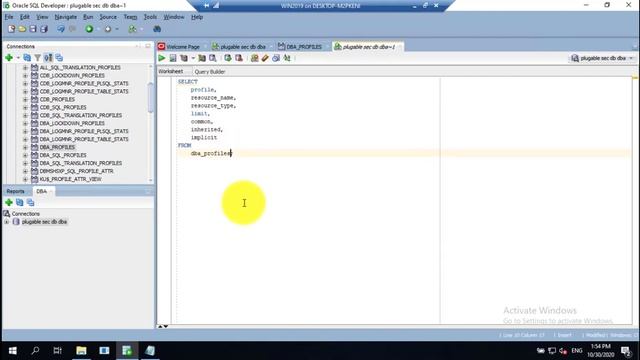This screenshot has width=640, height=360.
Task: Click the Save icon in main toolbar
Action: (33, 29)
